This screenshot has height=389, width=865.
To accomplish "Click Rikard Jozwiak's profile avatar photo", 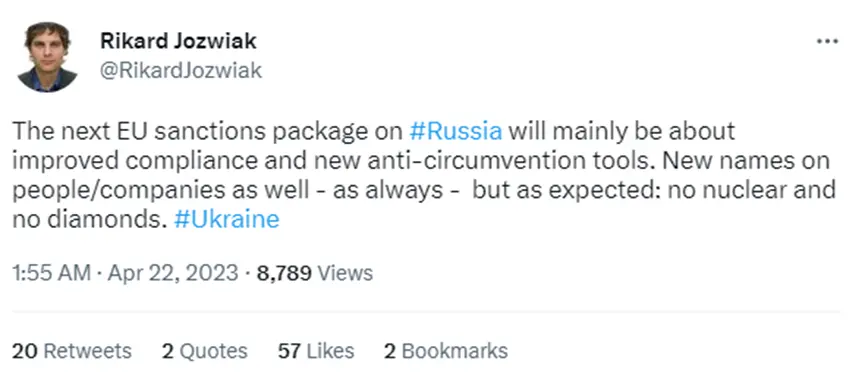I will tap(47, 57).
